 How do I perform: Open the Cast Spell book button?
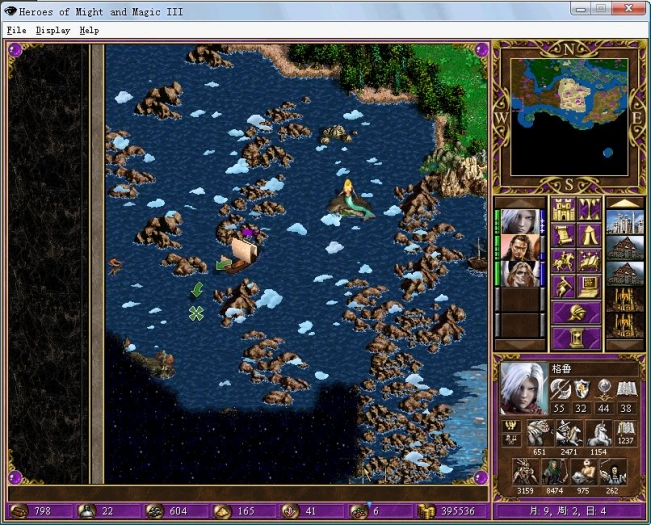pyautogui.click(x=589, y=261)
